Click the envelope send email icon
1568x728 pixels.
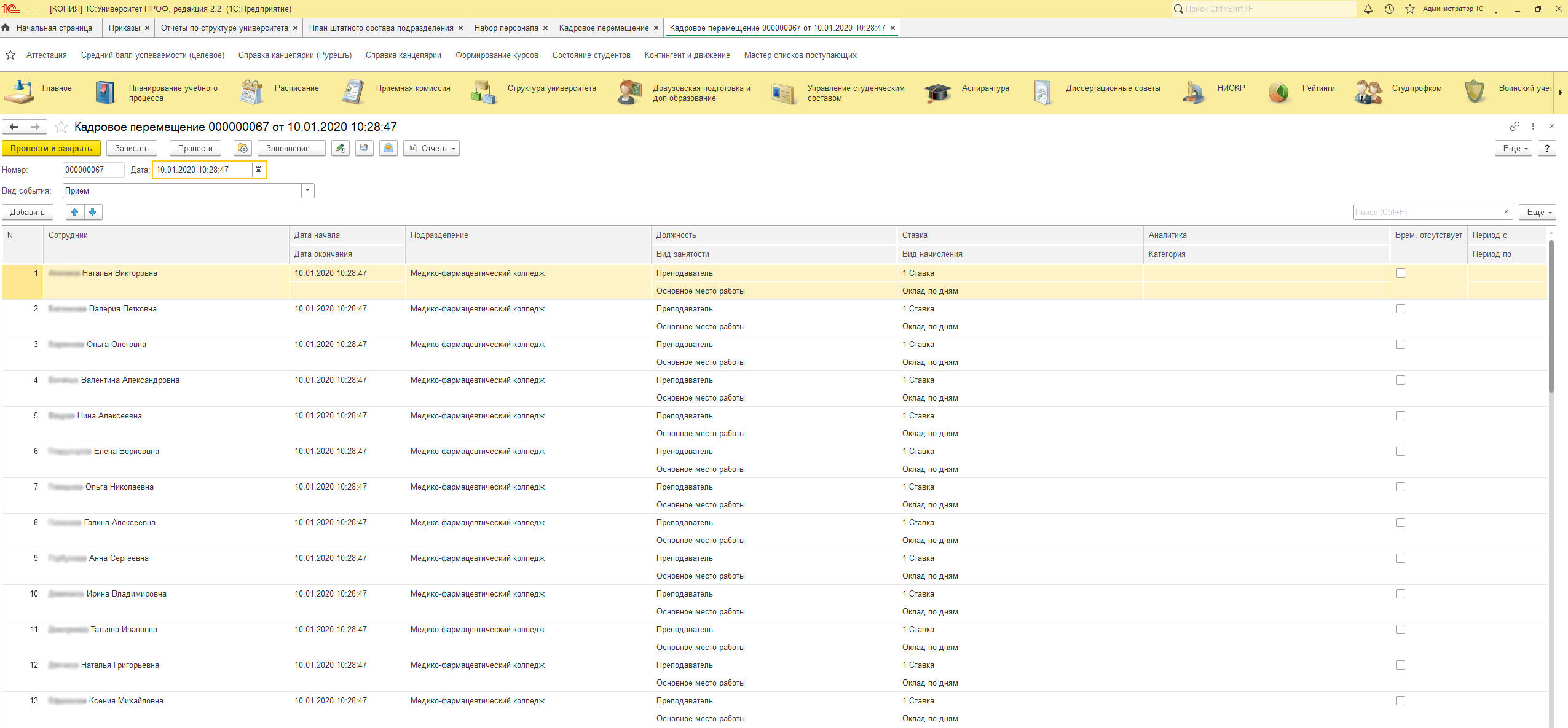pyautogui.click(x=388, y=148)
